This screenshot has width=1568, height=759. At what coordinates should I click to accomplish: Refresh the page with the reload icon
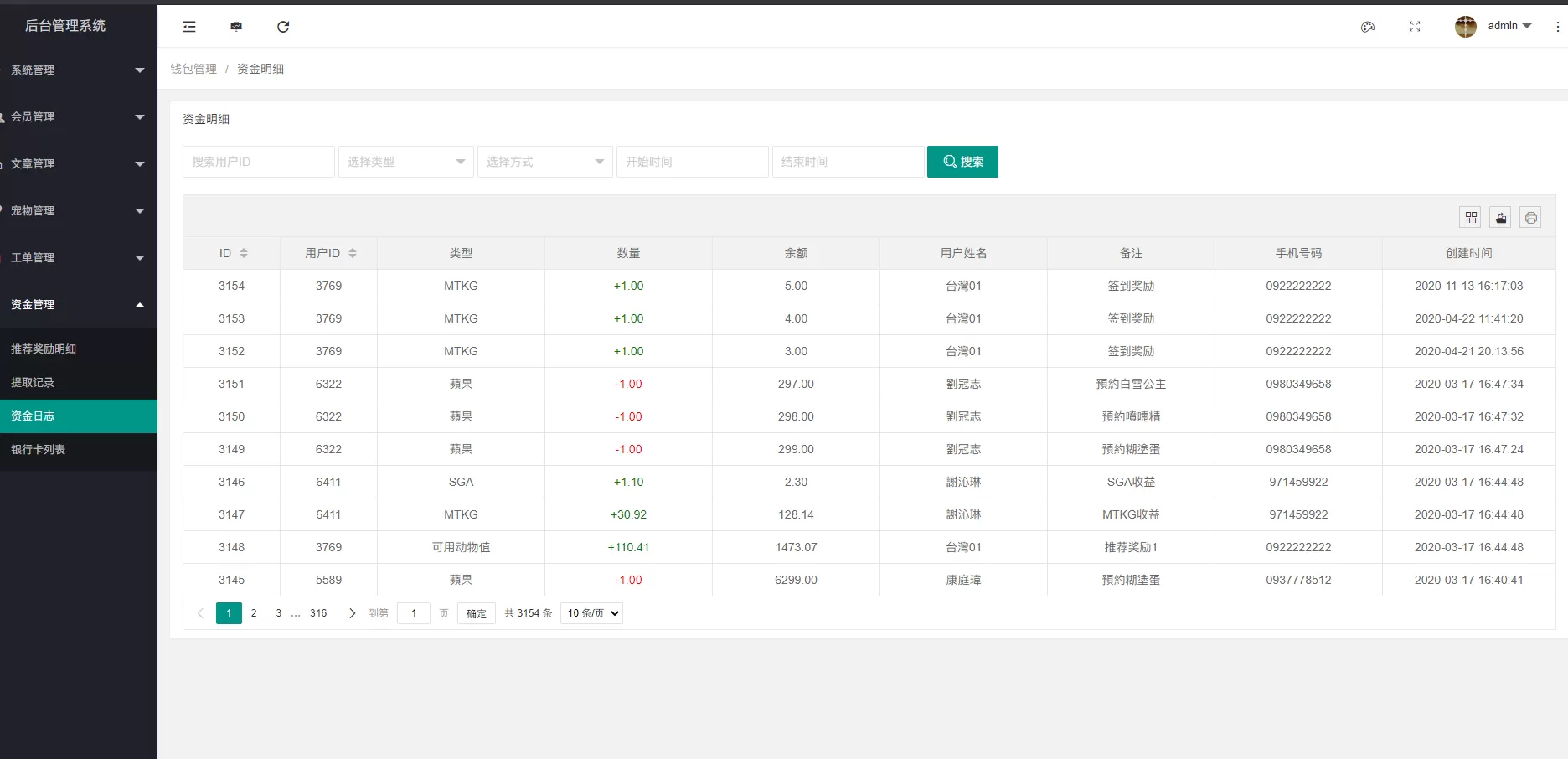(283, 26)
